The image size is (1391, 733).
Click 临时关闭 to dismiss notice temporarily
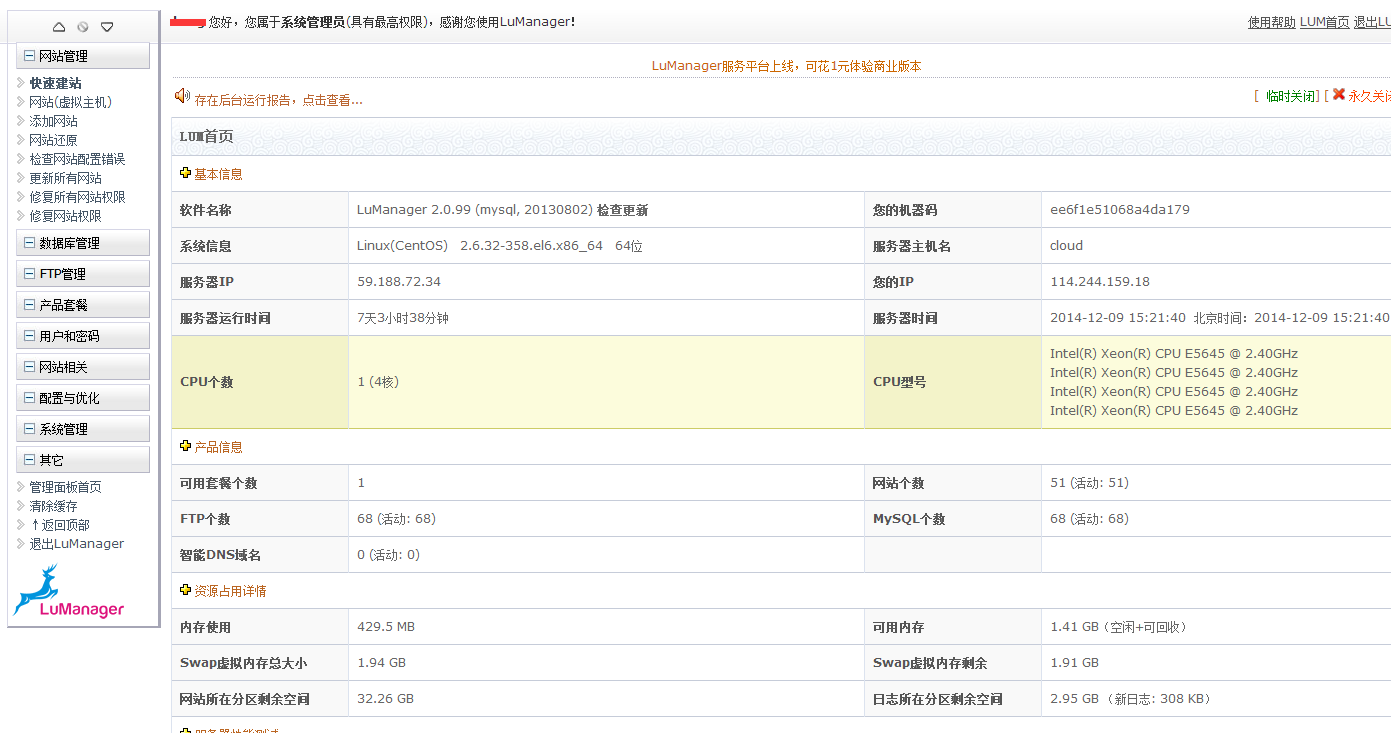1290,96
